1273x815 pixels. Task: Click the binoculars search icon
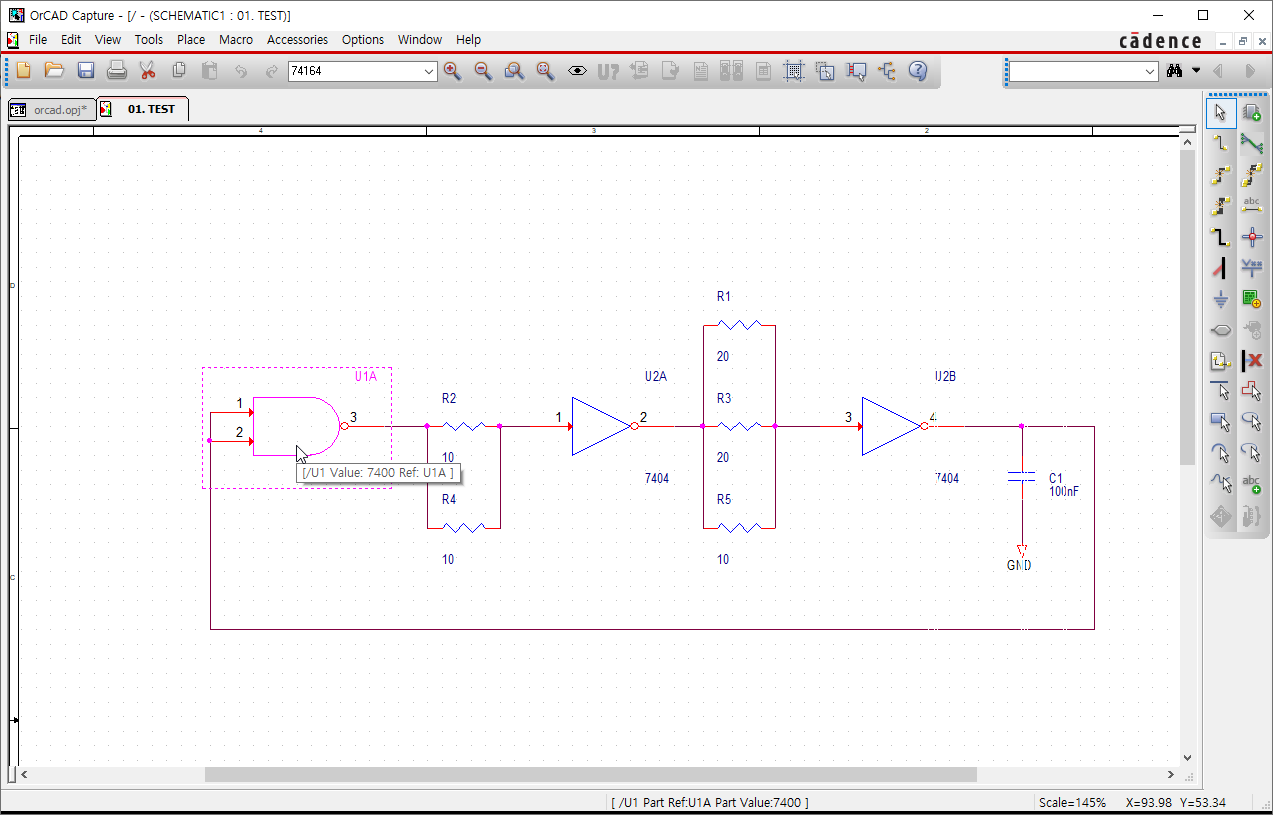tap(1174, 71)
